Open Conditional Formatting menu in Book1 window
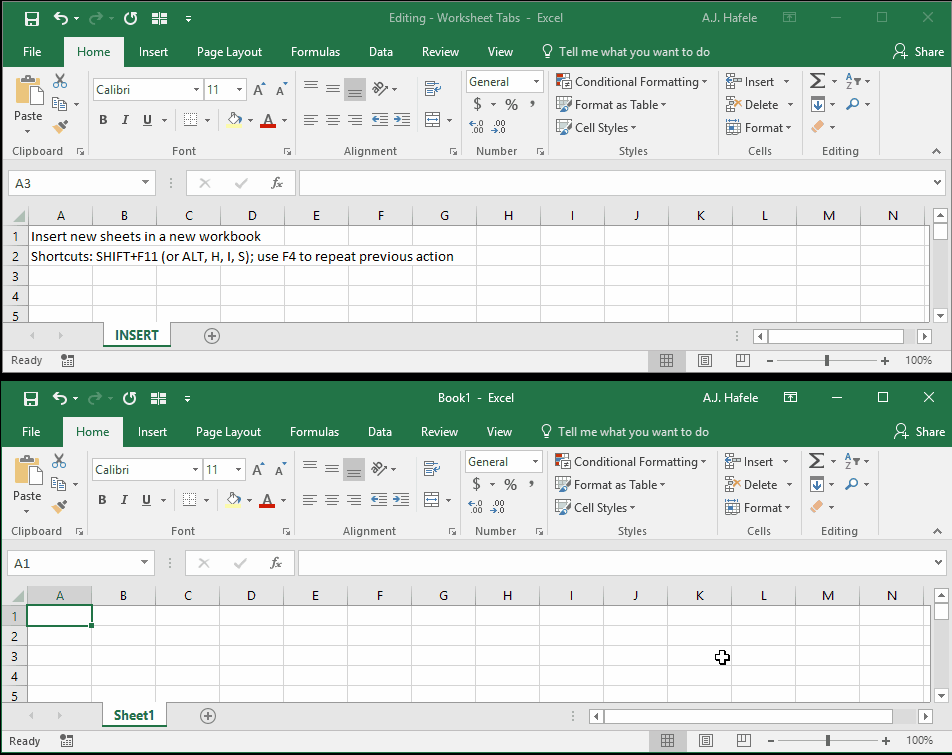952x755 pixels. coord(631,462)
